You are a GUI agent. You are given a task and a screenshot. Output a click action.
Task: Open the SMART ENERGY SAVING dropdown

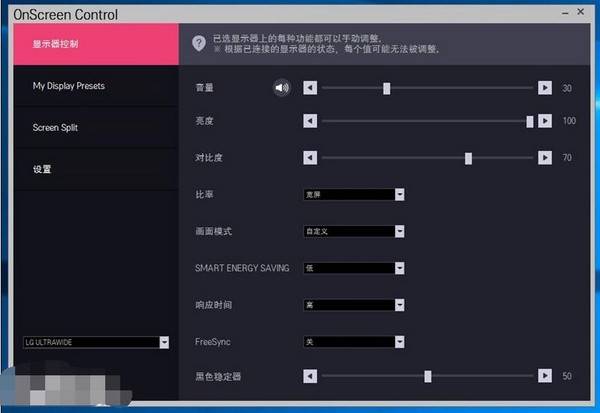coord(399,268)
